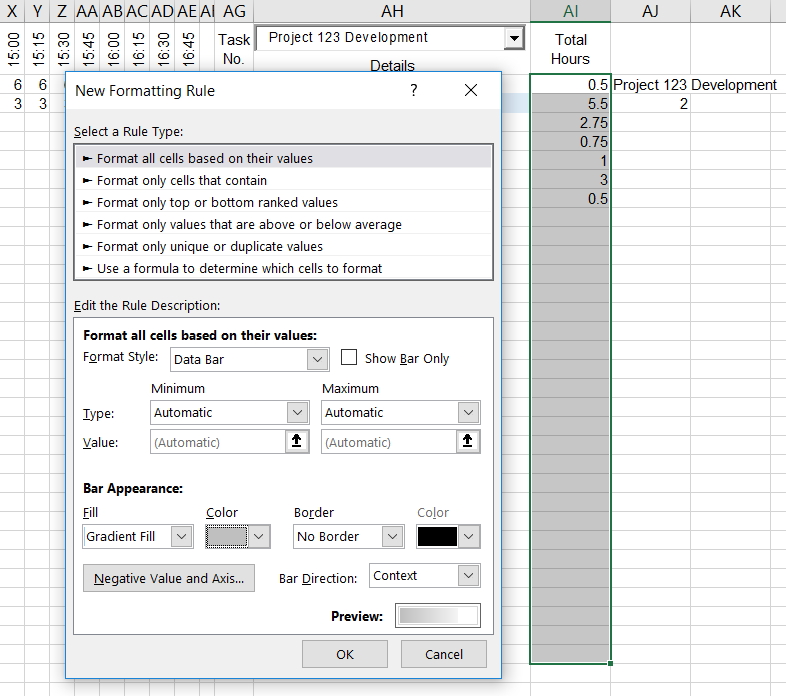
Task: Click the Negative Value and Axis button
Action: tap(169, 578)
